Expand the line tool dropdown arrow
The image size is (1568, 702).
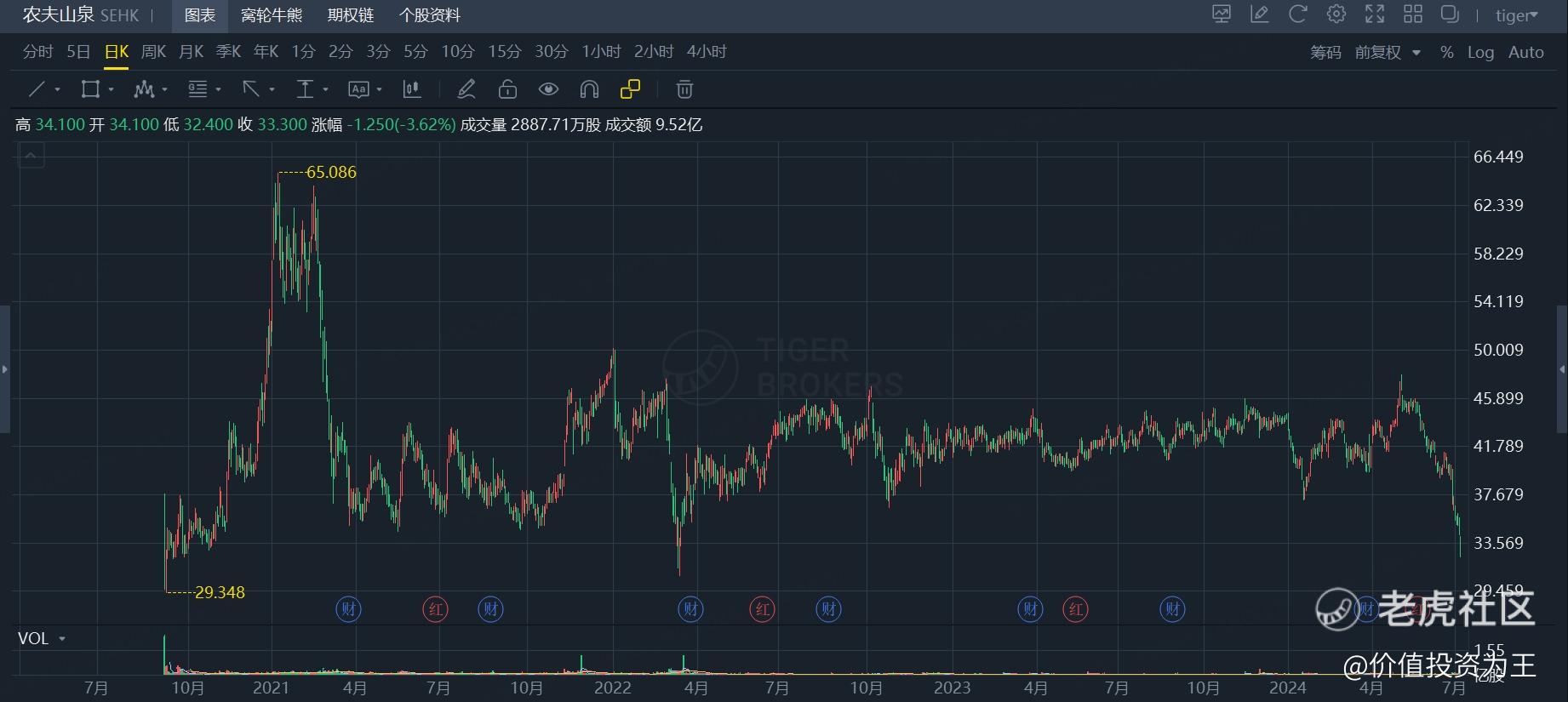[58, 89]
